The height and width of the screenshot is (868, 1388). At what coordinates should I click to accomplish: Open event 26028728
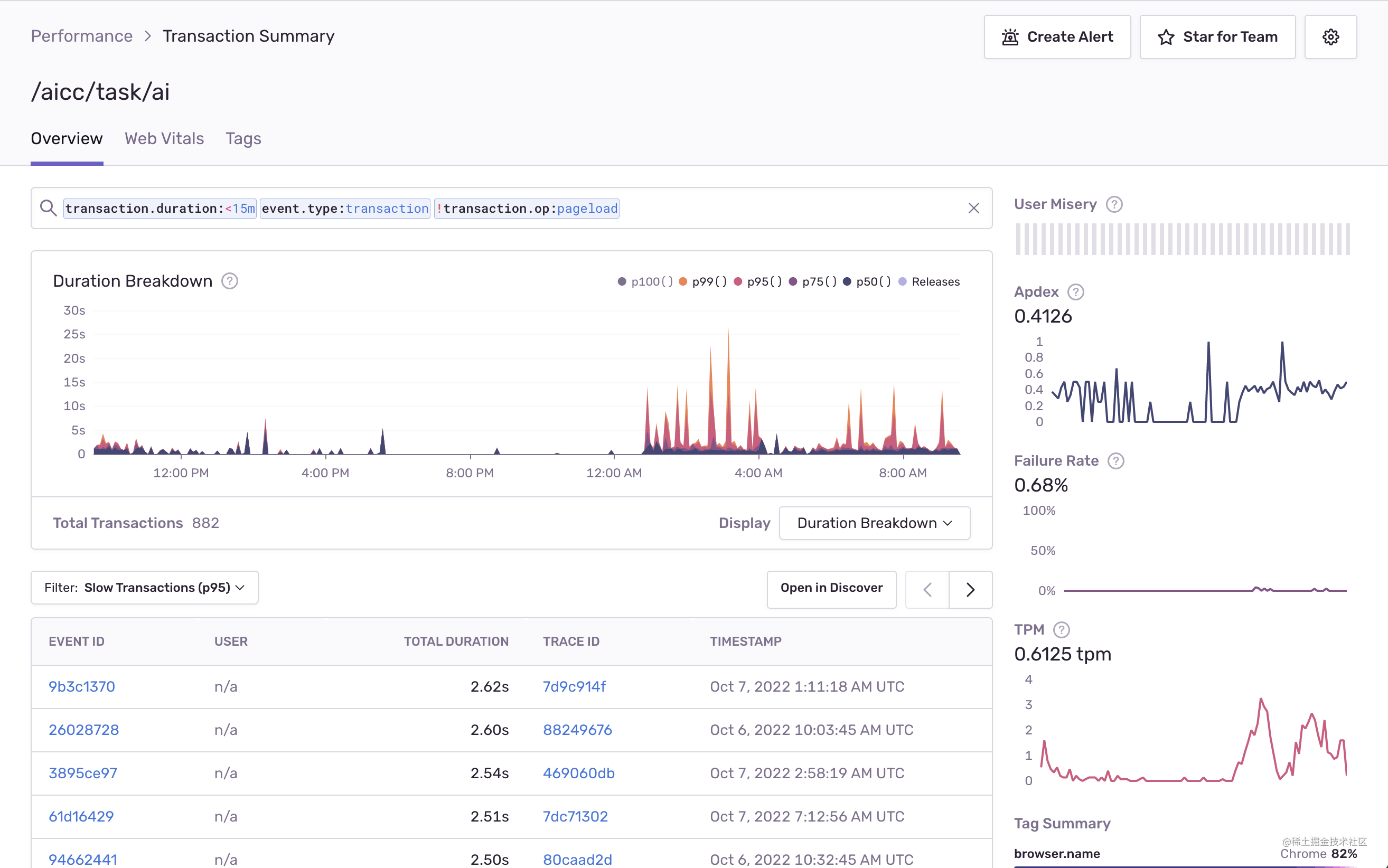click(x=84, y=729)
